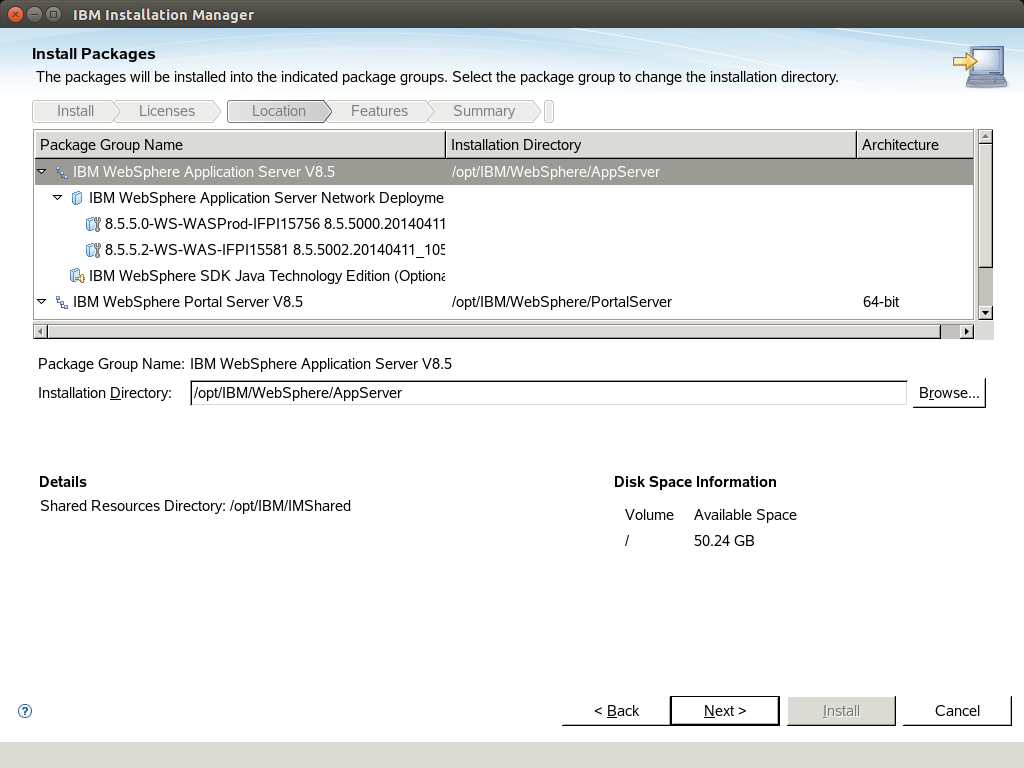Click the Disk Space Information heading
The height and width of the screenshot is (768, 1024).
695,482
